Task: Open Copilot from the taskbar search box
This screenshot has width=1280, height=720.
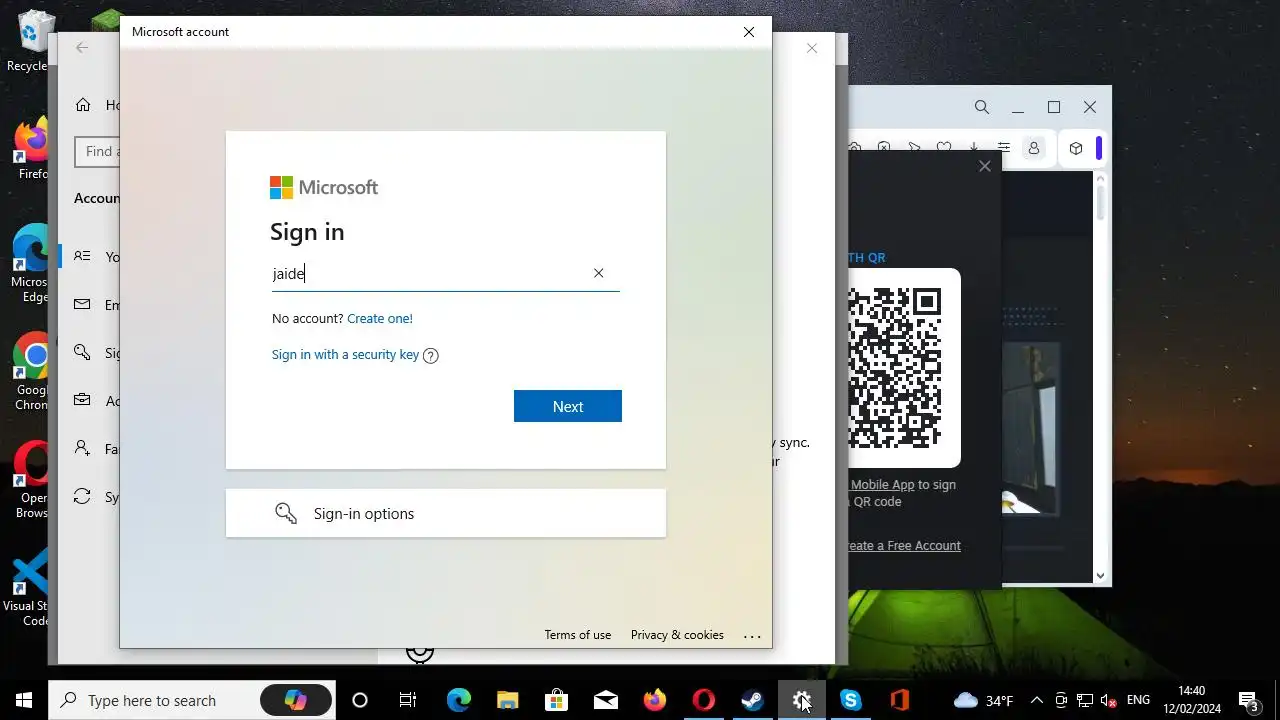Action: (295, 700)
